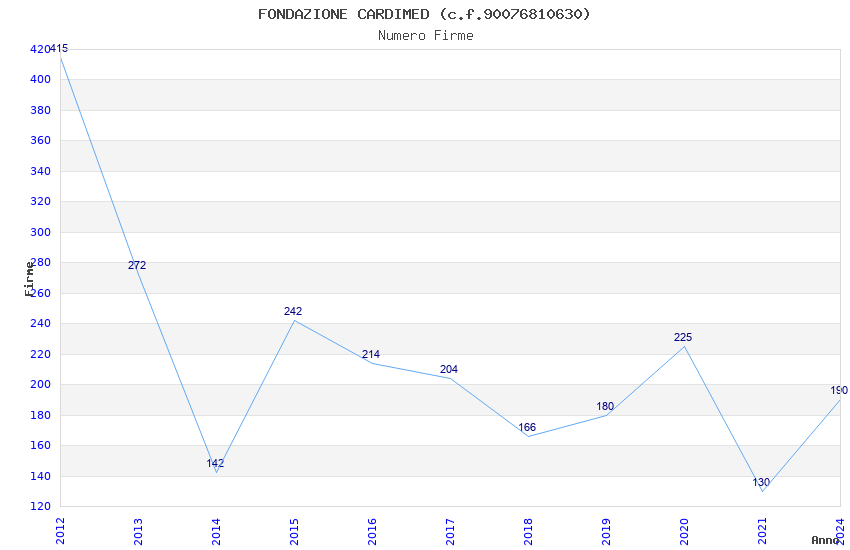Screen dimensions: 850x550
Task: Click the Anno x-axis title
Action: click(x=825, y=540)
